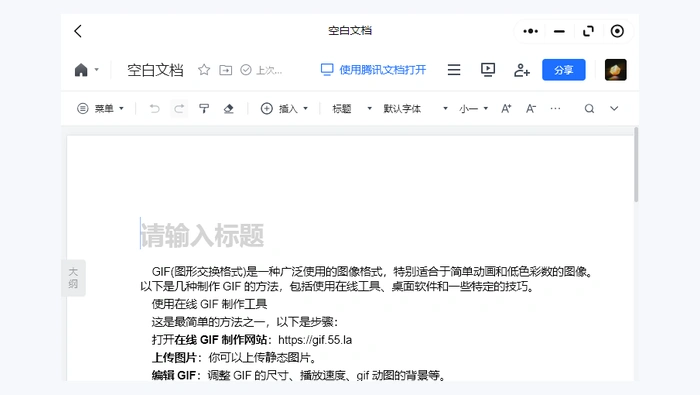Go back with the left arrow icon
This screenshot has width=700, height=395.
coord(78,31)
